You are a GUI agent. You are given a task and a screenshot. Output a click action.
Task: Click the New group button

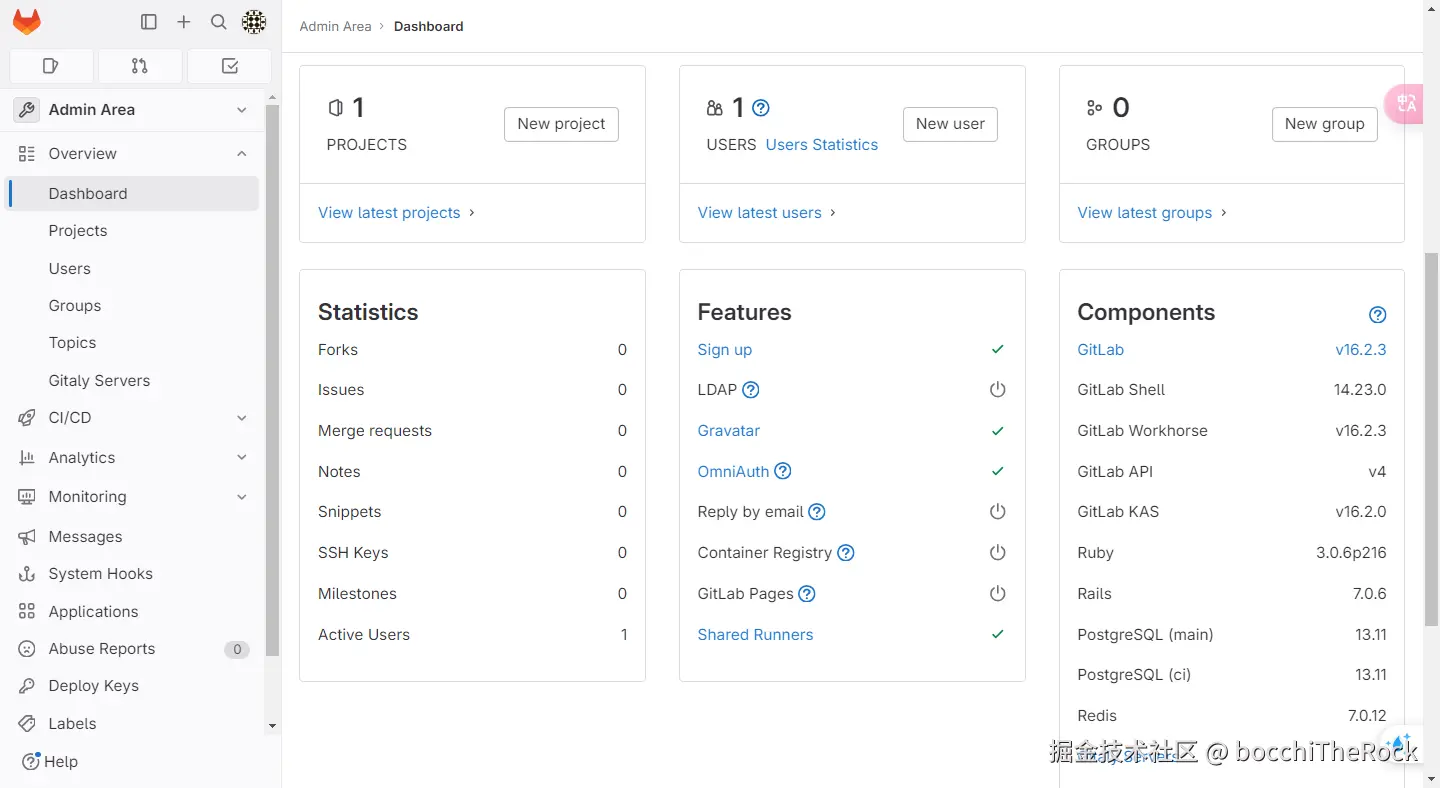point(1324,124)
